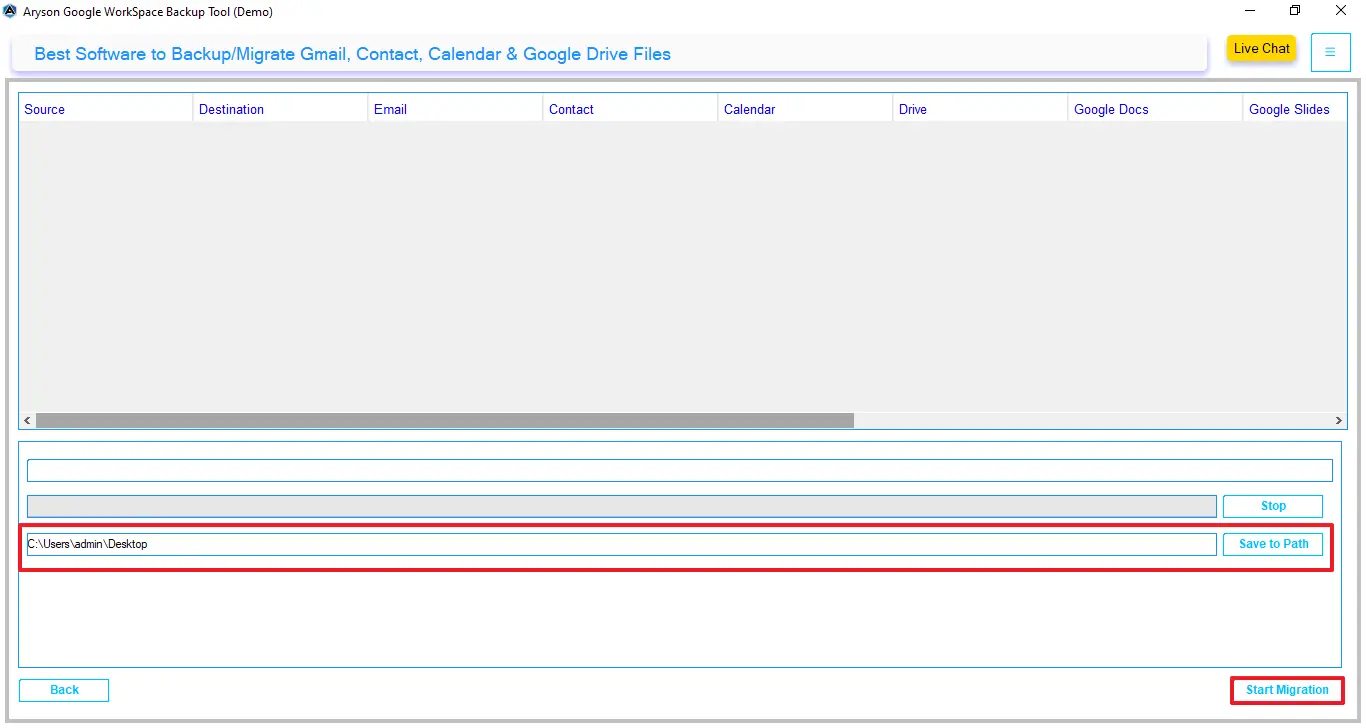The image size is (1366, 728).
Task: Click the Aryson app icon in title bar
Action: pos(10,12)
